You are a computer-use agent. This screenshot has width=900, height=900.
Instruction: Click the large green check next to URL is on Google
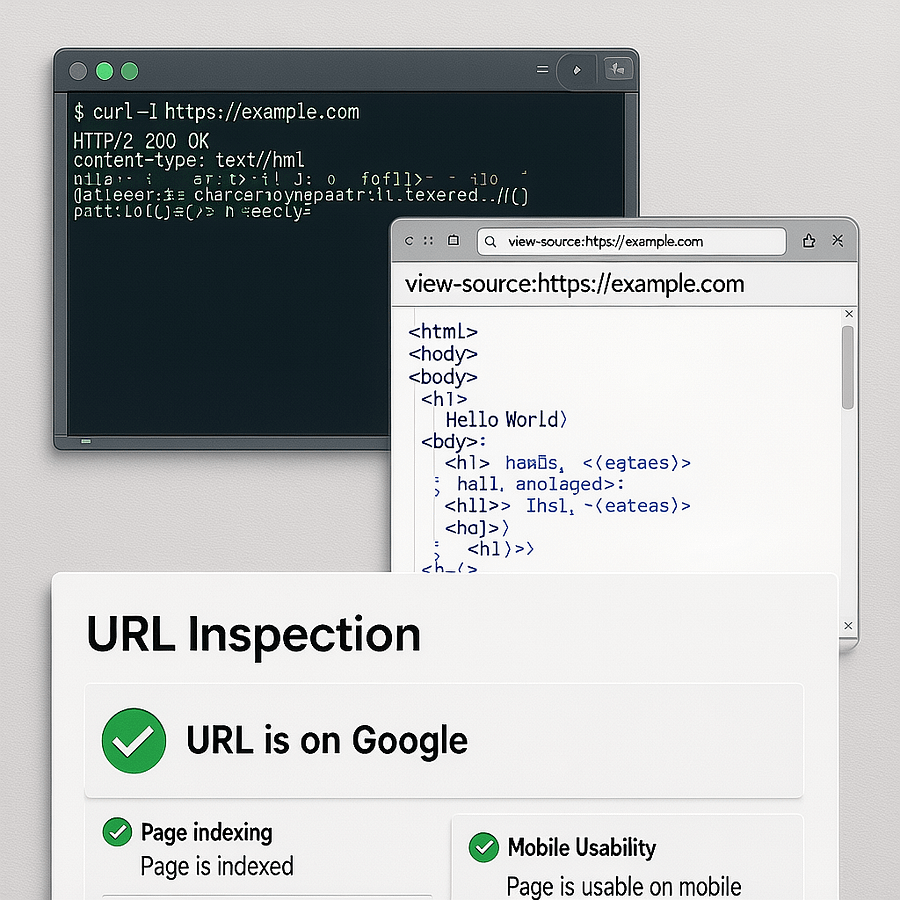(x=134, y=740)
